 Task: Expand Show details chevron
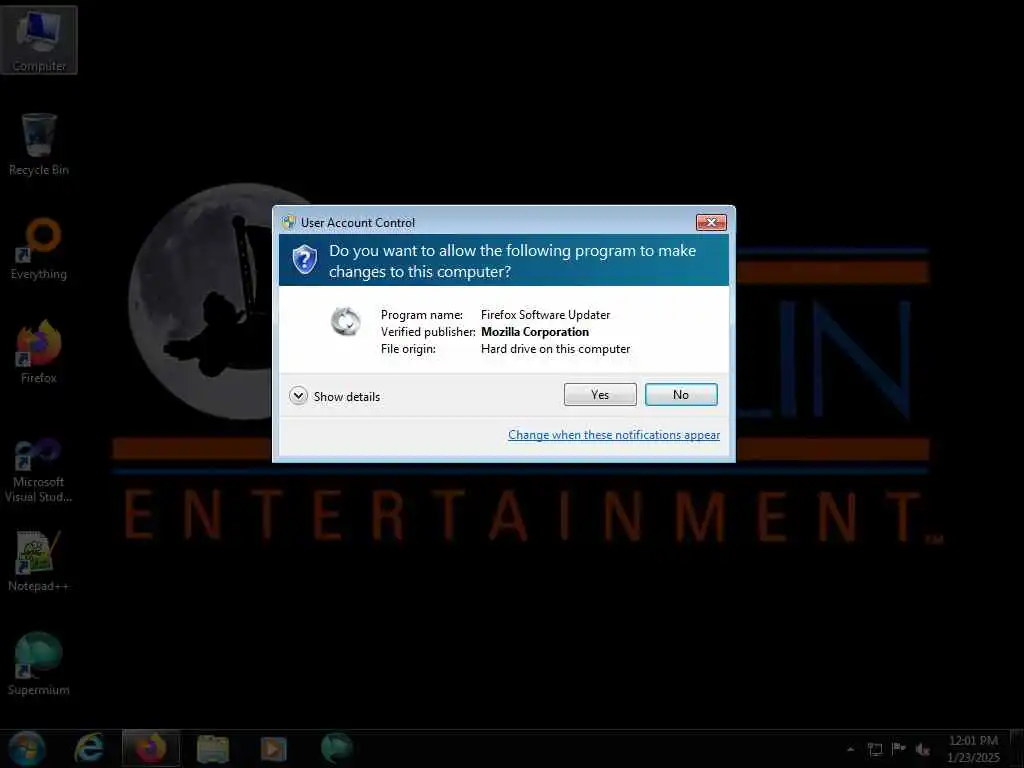(x=298, y=396)
